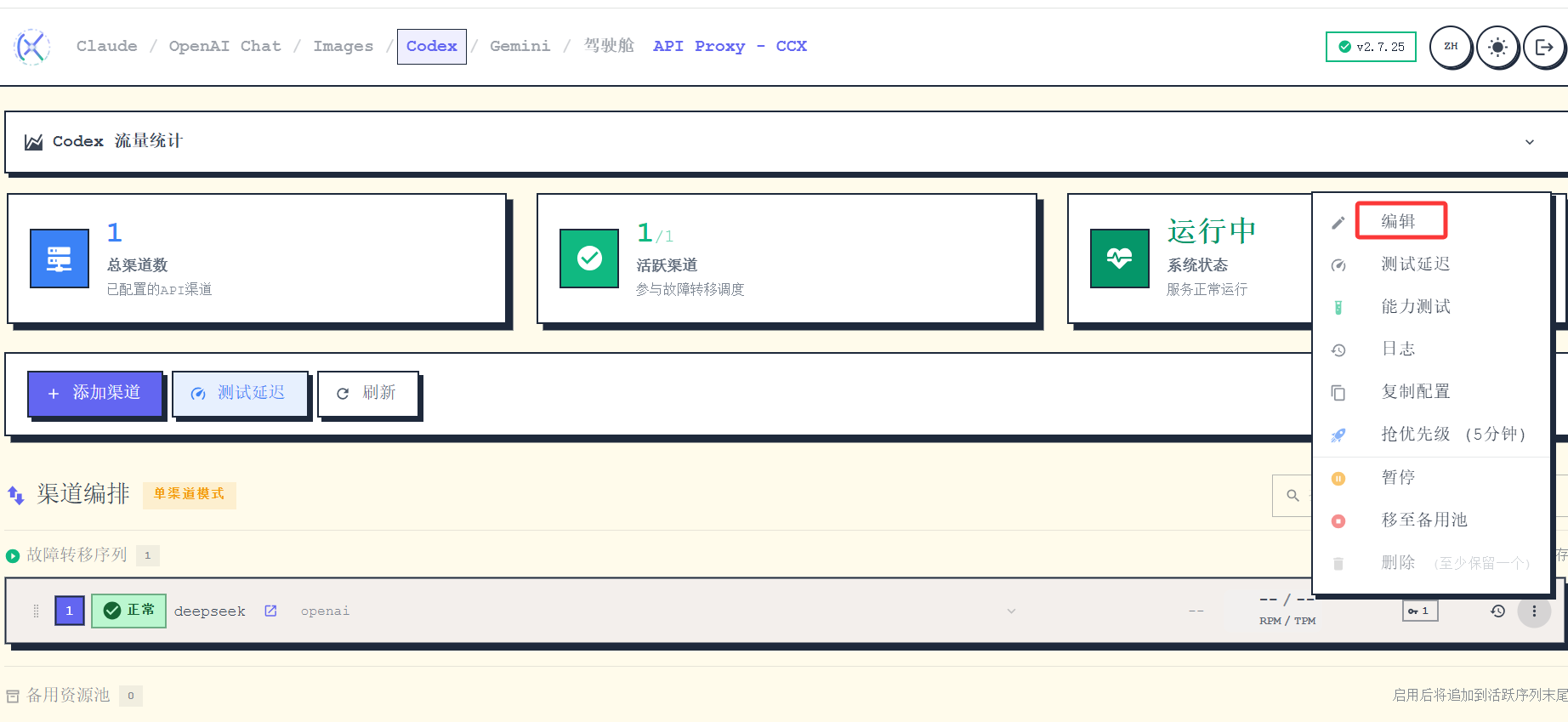The image size is (1568, 722).
Task: Click the Codex 流量统计 chart icon
Action: (x=34, y=142)
